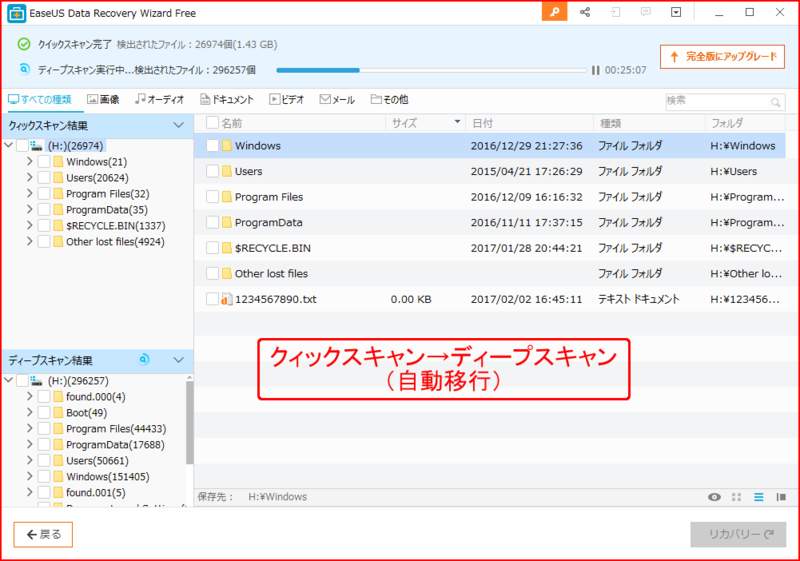Open the feedback chat icon
This screenshot has height=561, width=800.
(x=645, y=12)
